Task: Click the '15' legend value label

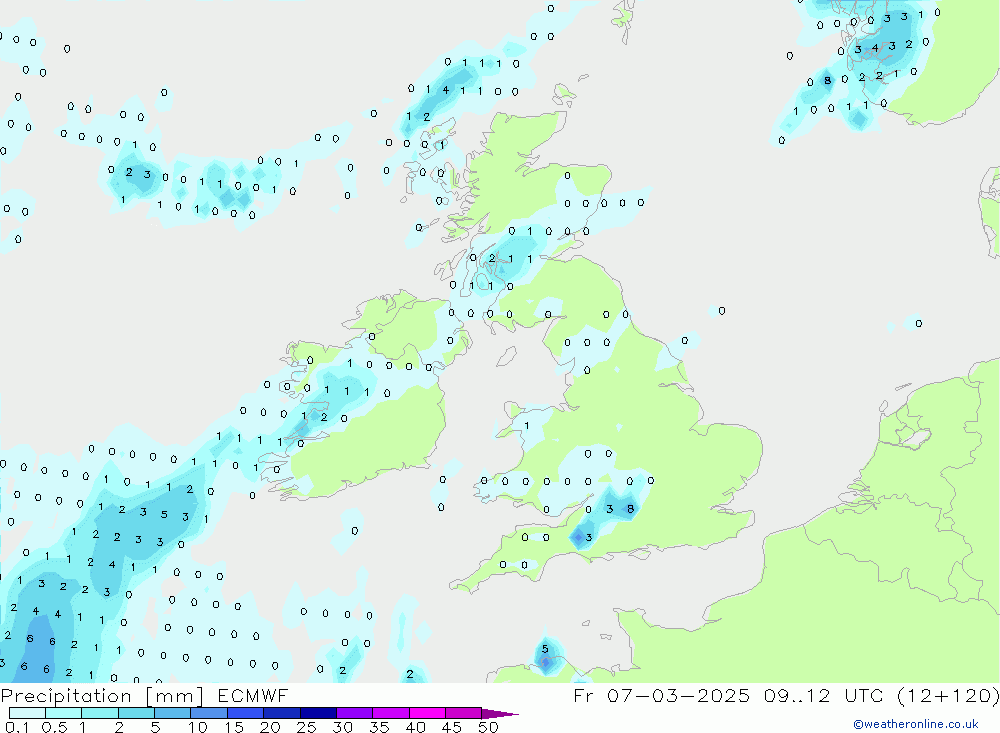Action: (234, 727)
